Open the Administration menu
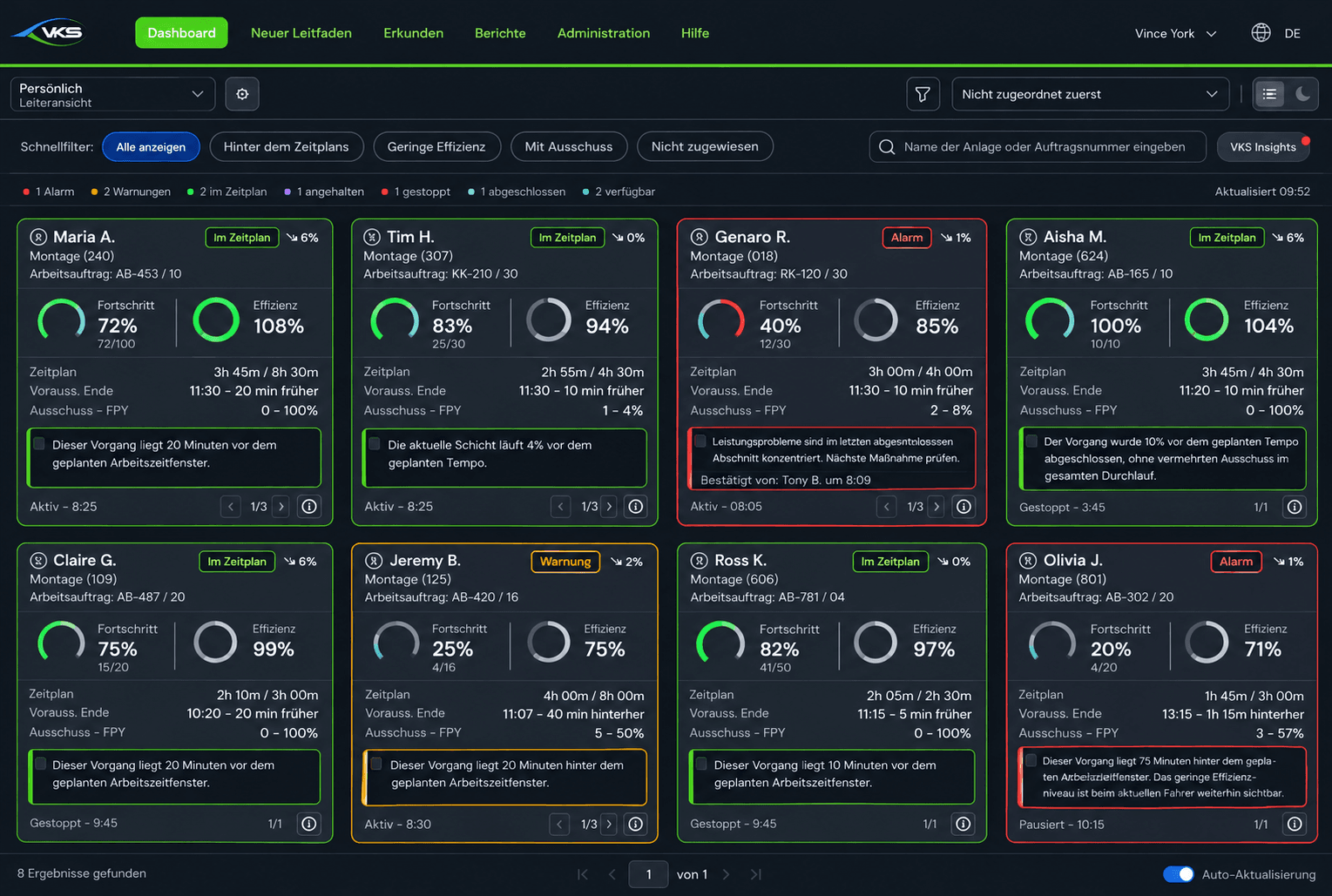 (604, 33)
